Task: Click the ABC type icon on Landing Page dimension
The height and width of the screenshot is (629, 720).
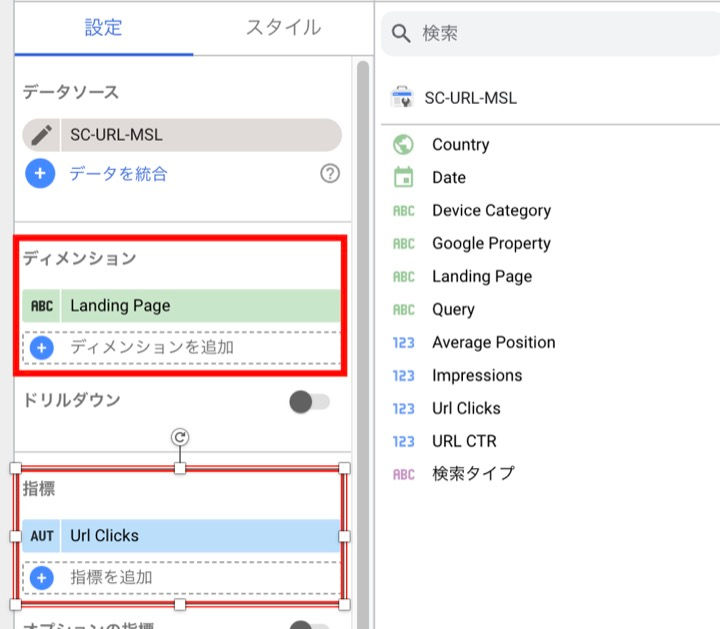Action: [41, 306]
